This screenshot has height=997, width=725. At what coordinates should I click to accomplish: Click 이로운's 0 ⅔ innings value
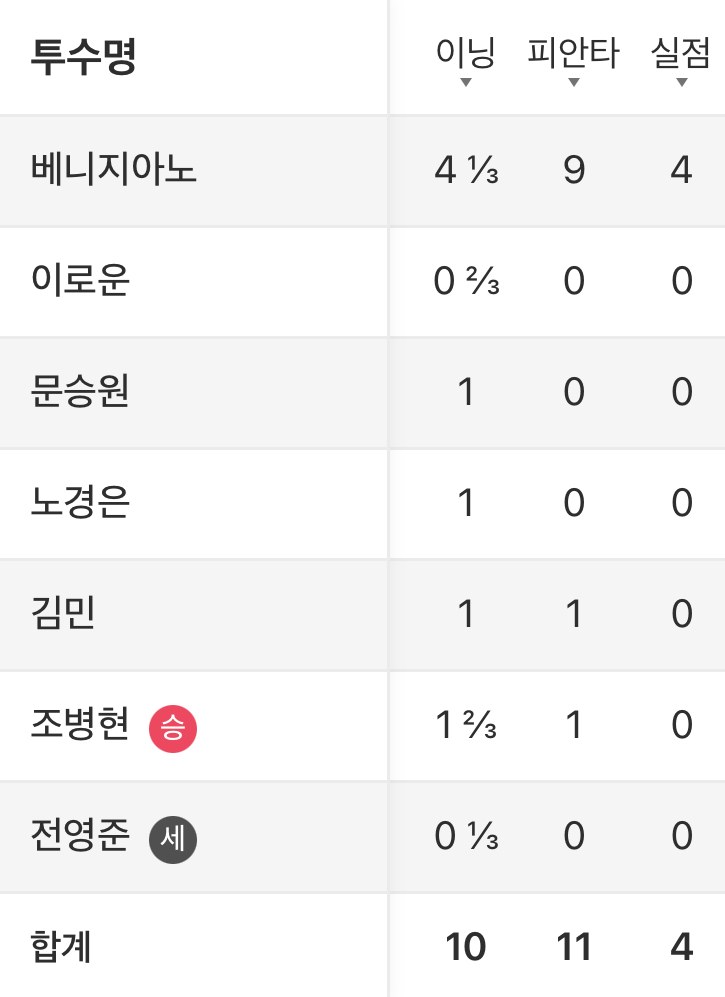[x=466, y=282]
